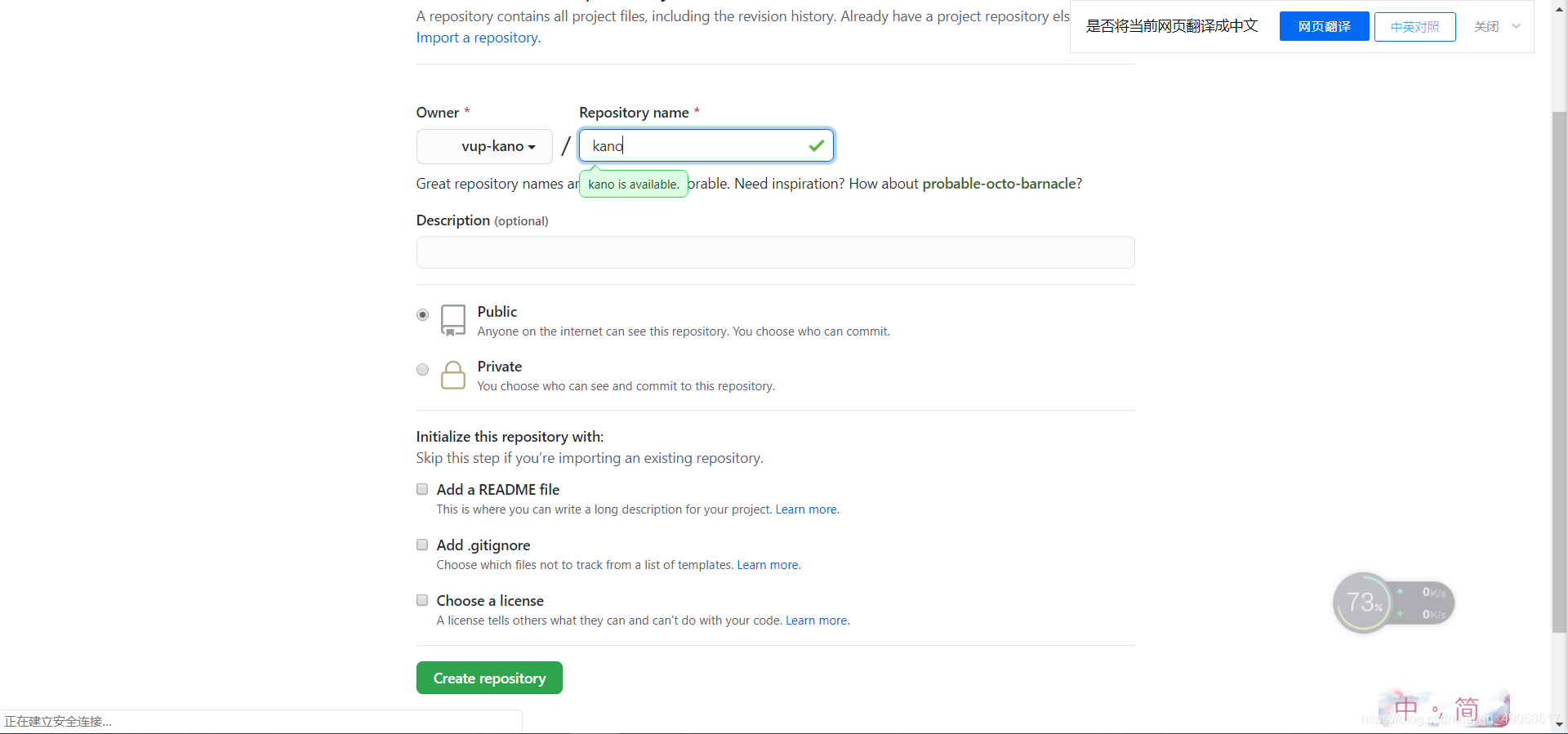This screenshot has width=1568, height=734.
Task: Enable Add .gitignore checkbox
Action: coord(422,545)
